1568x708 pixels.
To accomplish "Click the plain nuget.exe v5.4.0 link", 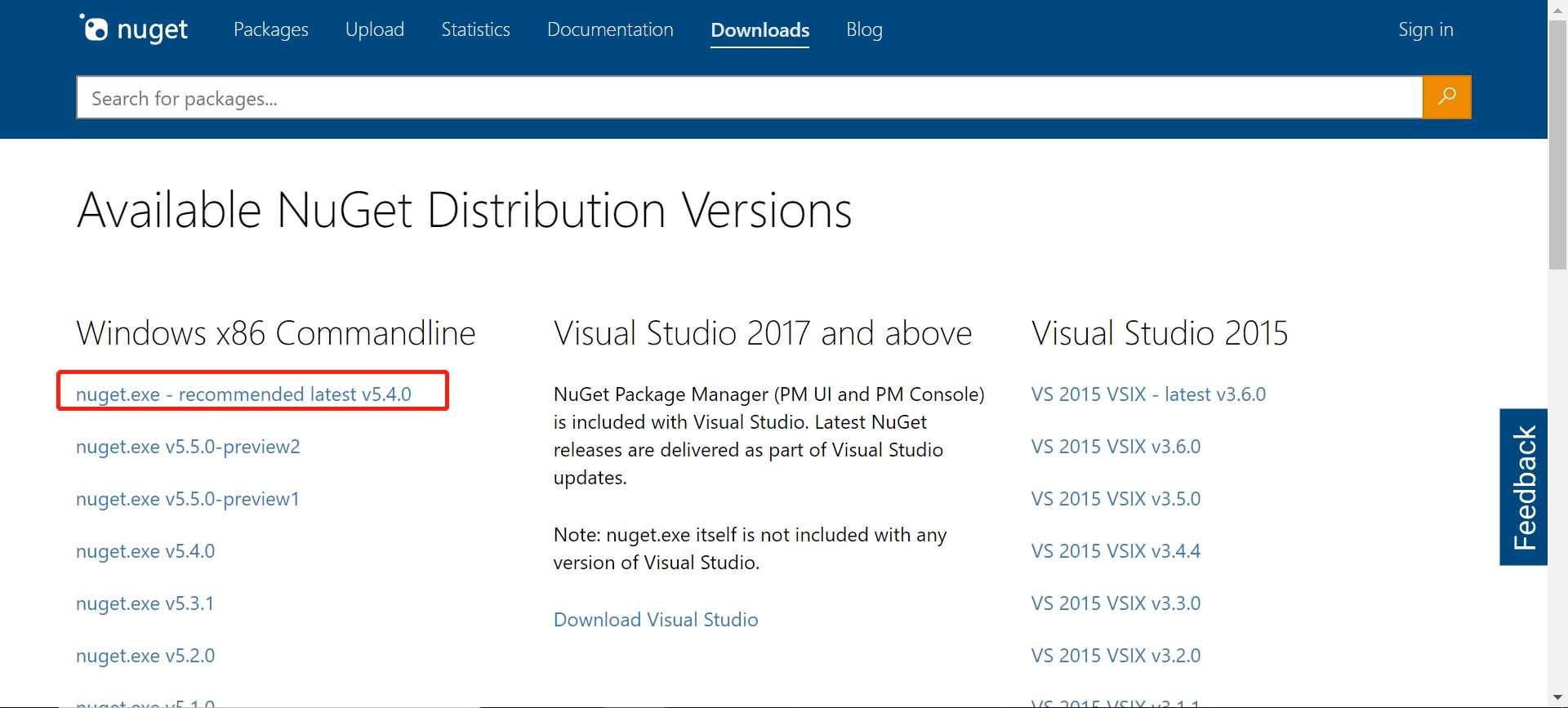I will (x=145, y=551).
